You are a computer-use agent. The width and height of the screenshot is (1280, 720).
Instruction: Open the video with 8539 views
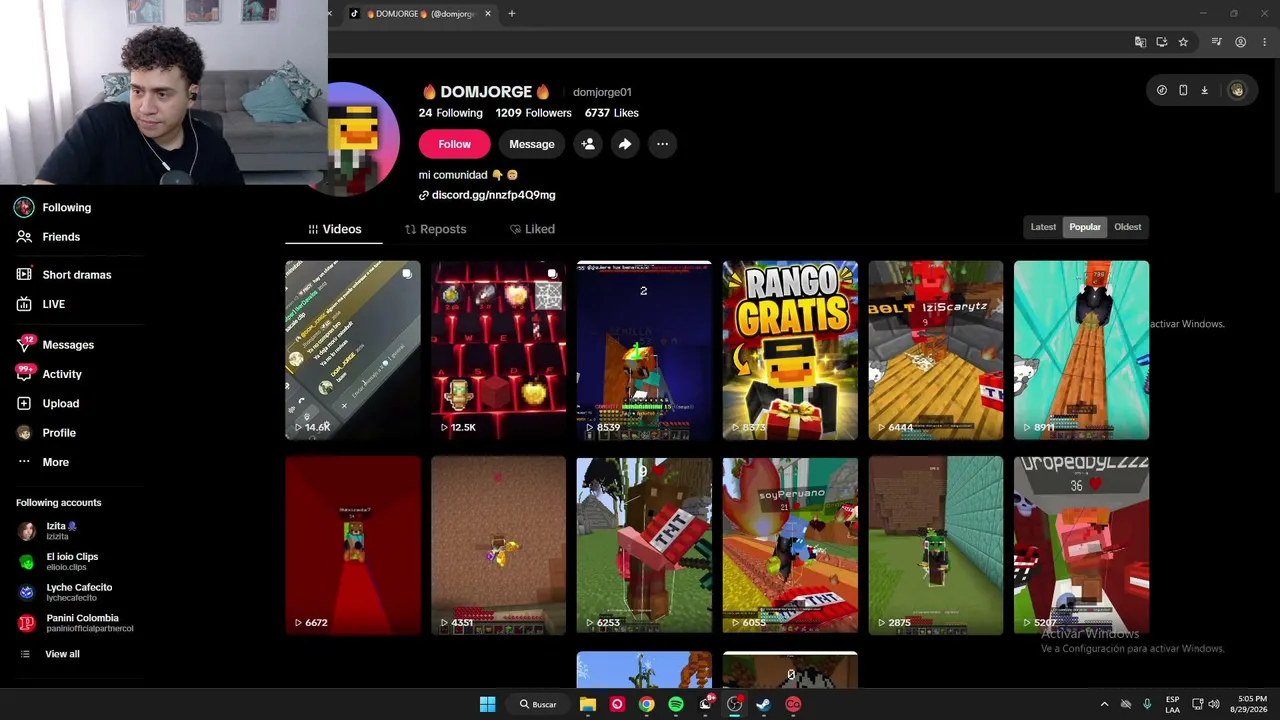pos(644,350)
